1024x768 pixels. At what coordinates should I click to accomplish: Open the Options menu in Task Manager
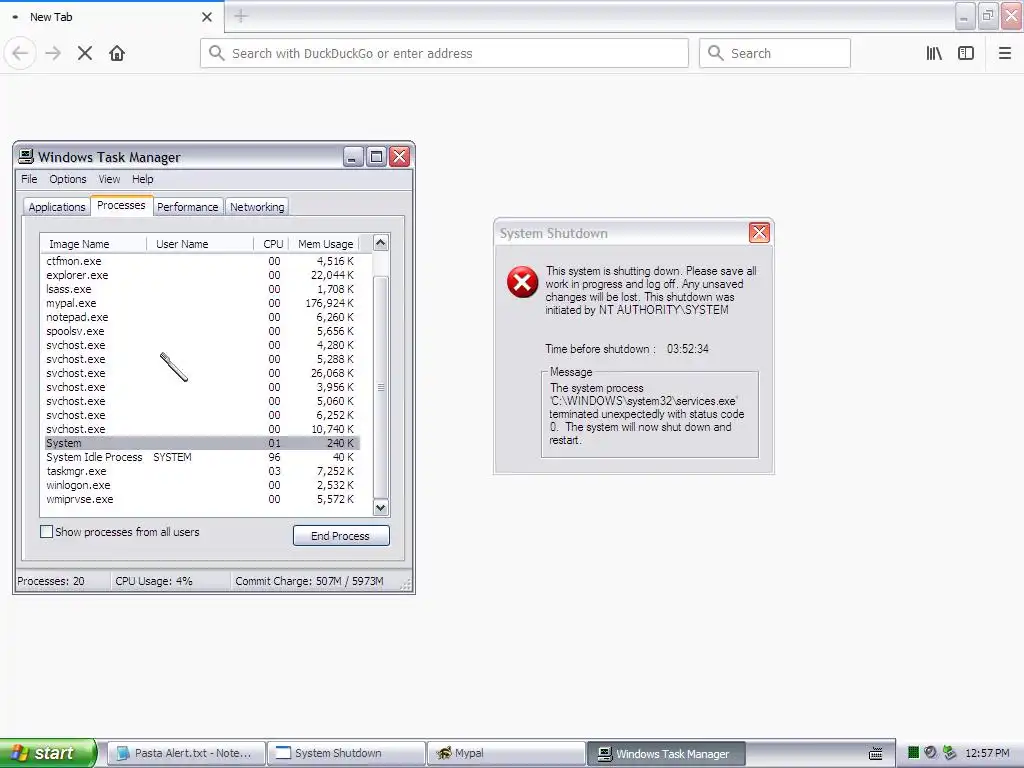tap(68, 179)
